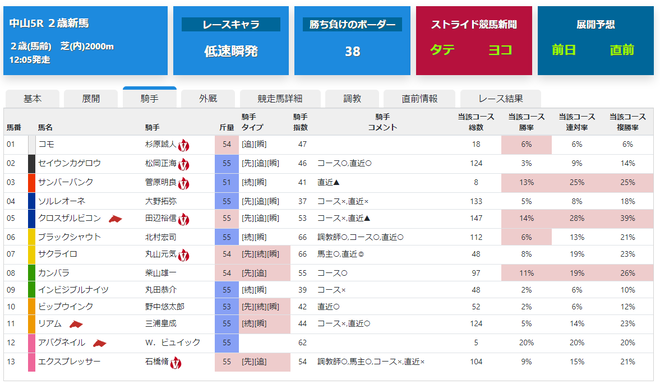Click jockey index 53 in クロスザルビコン row

(302, 218)
